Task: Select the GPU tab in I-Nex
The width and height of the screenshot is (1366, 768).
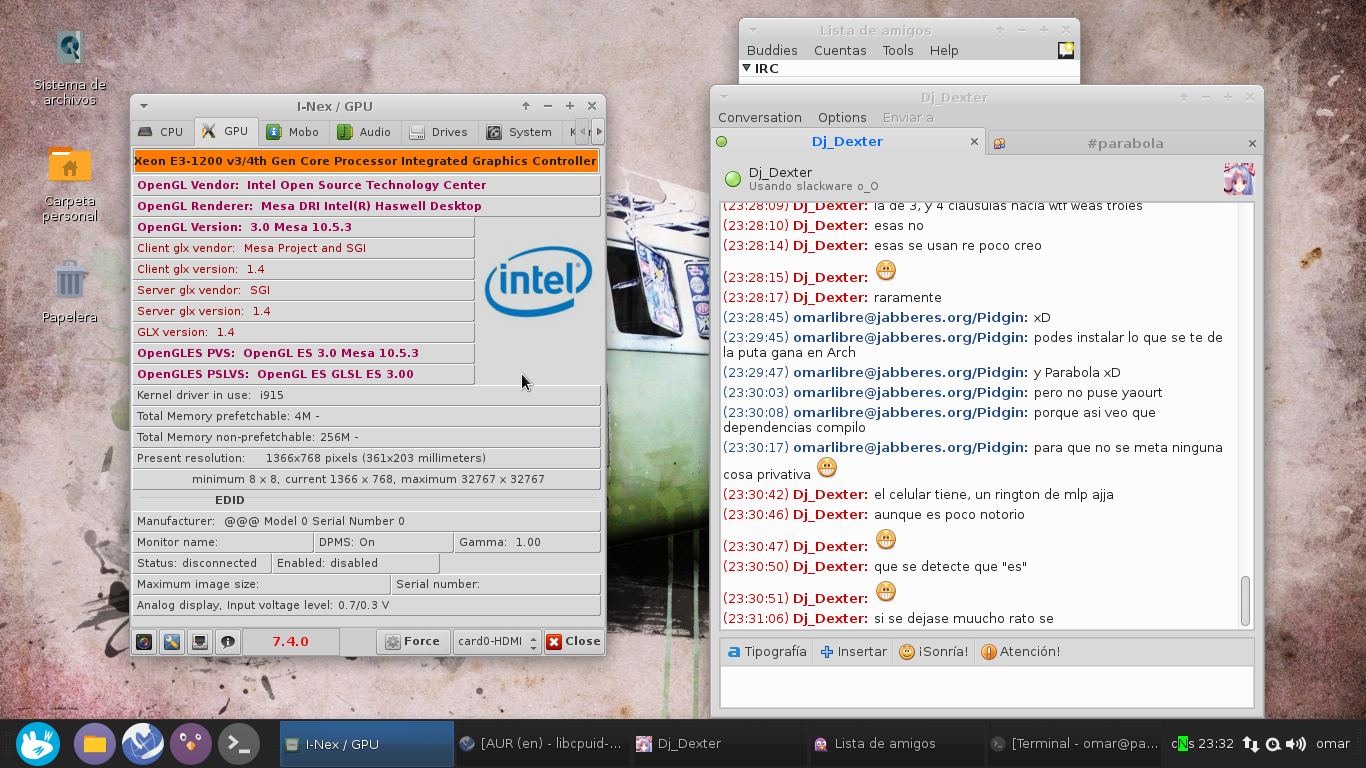Action: point(225,131)
